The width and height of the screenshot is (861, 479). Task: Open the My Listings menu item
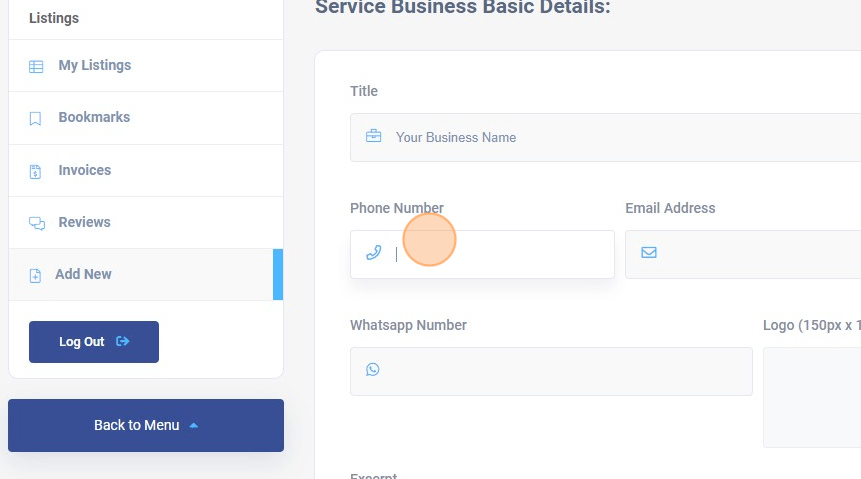tap(94, 66)
